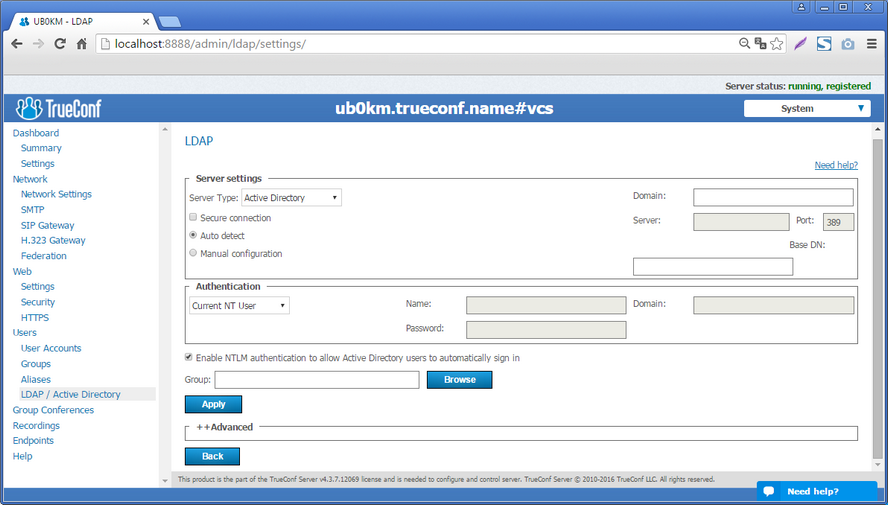Click the Port field showing 389
Image resolution: width=888 pixels, height=505 pixels.
click(838, 222)
